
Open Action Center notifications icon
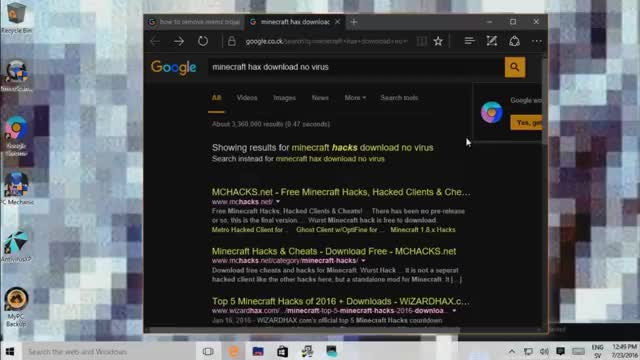560,351
